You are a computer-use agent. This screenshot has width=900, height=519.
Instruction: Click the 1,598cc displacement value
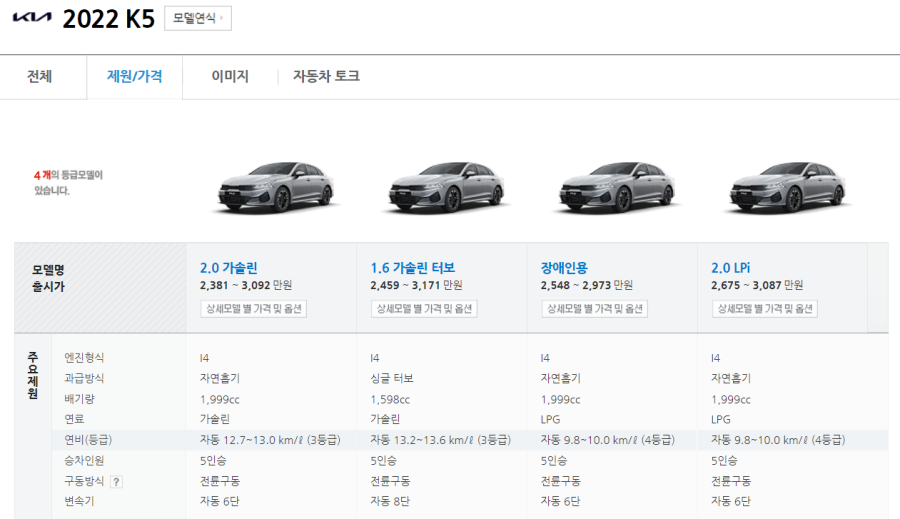(390, 399)
